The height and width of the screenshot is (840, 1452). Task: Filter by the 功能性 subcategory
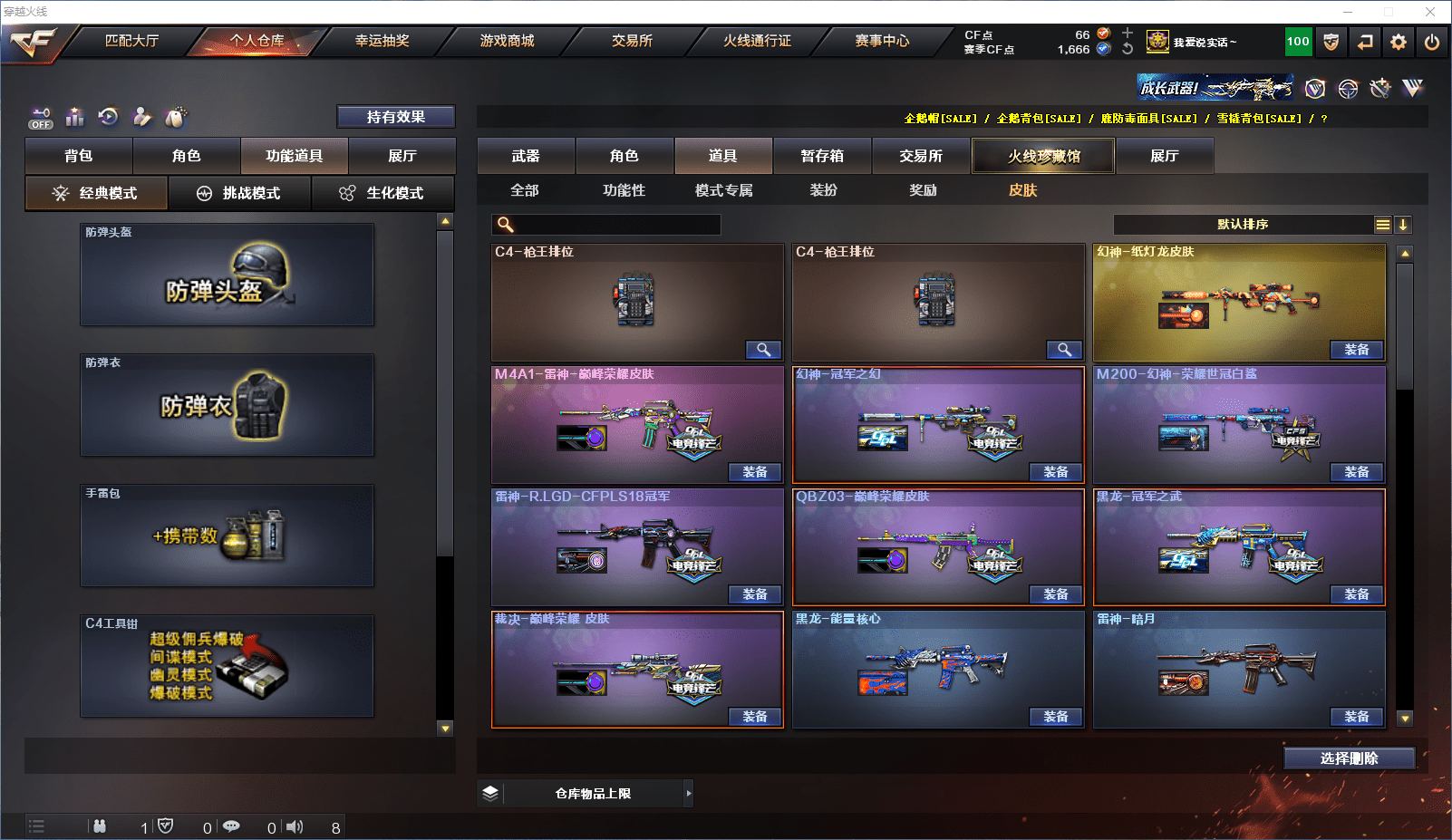[x=624, y=190]
